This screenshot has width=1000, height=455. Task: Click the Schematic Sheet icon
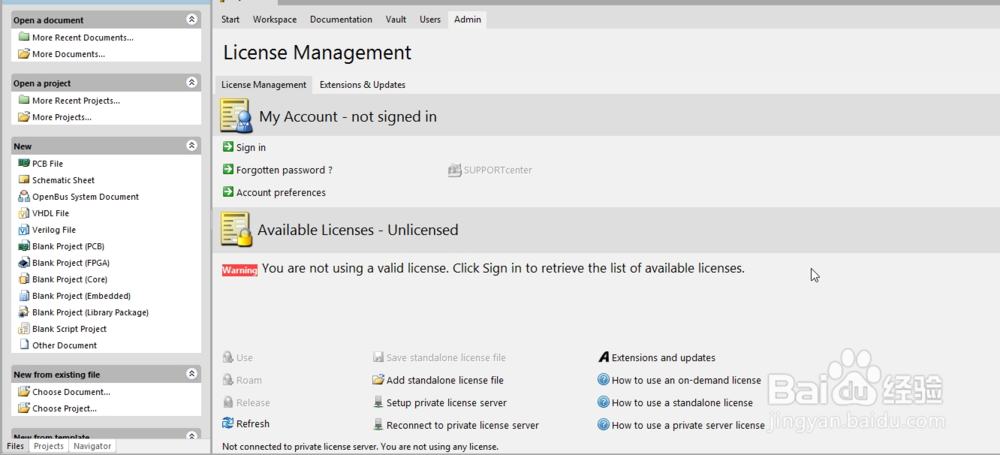pyautogui.click(x=24, y=180)
